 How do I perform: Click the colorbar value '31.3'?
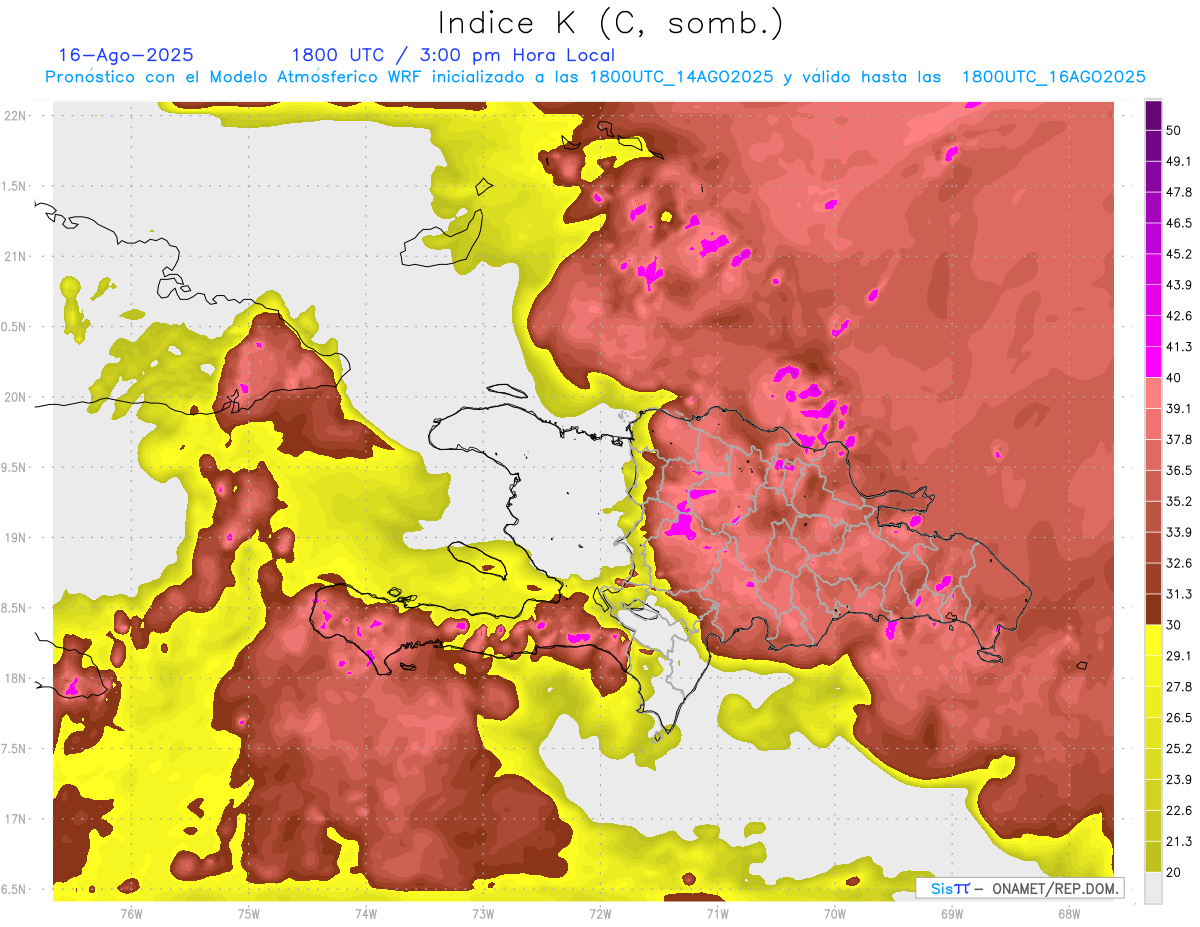[x=1179, y=594]
